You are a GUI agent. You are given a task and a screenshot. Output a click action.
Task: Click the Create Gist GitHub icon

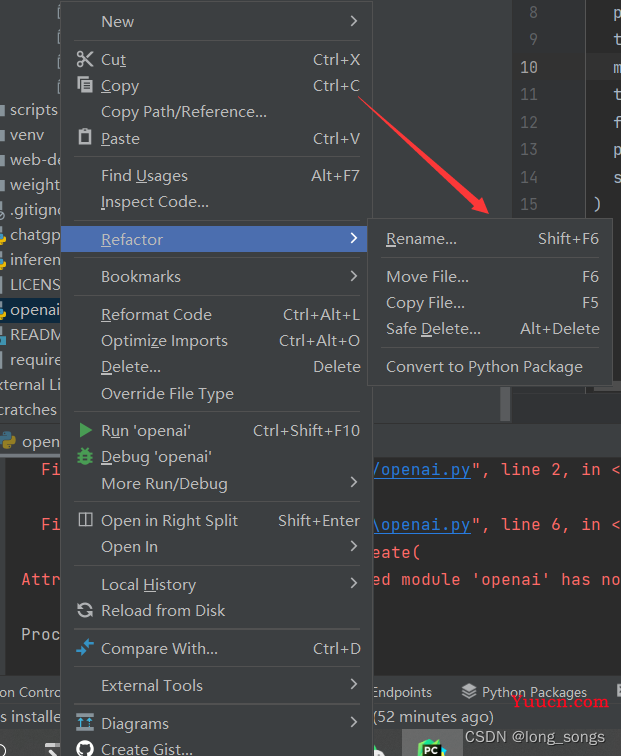pyautogui.click(x=85, y=748)
